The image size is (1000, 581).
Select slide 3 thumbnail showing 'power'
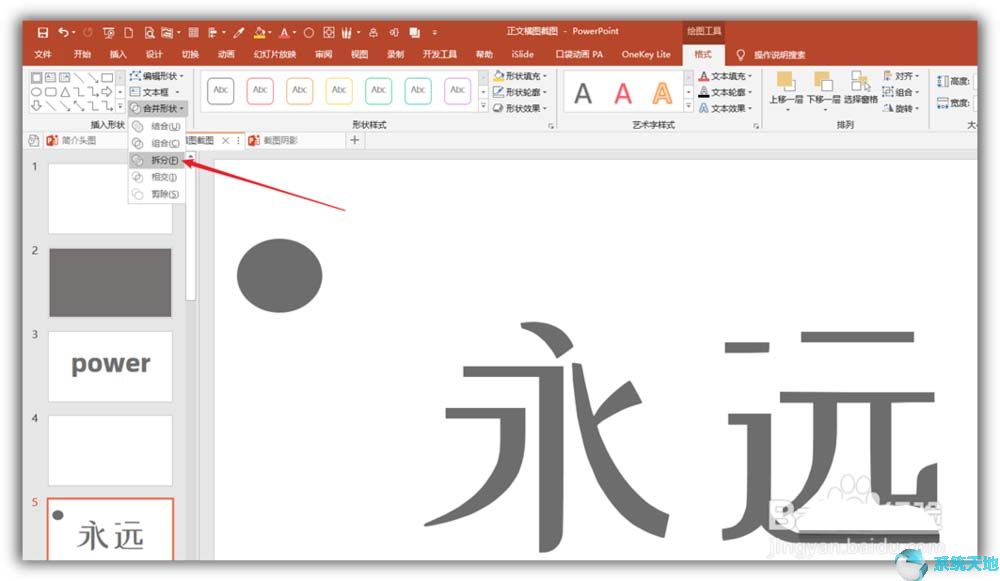[110, 366]
